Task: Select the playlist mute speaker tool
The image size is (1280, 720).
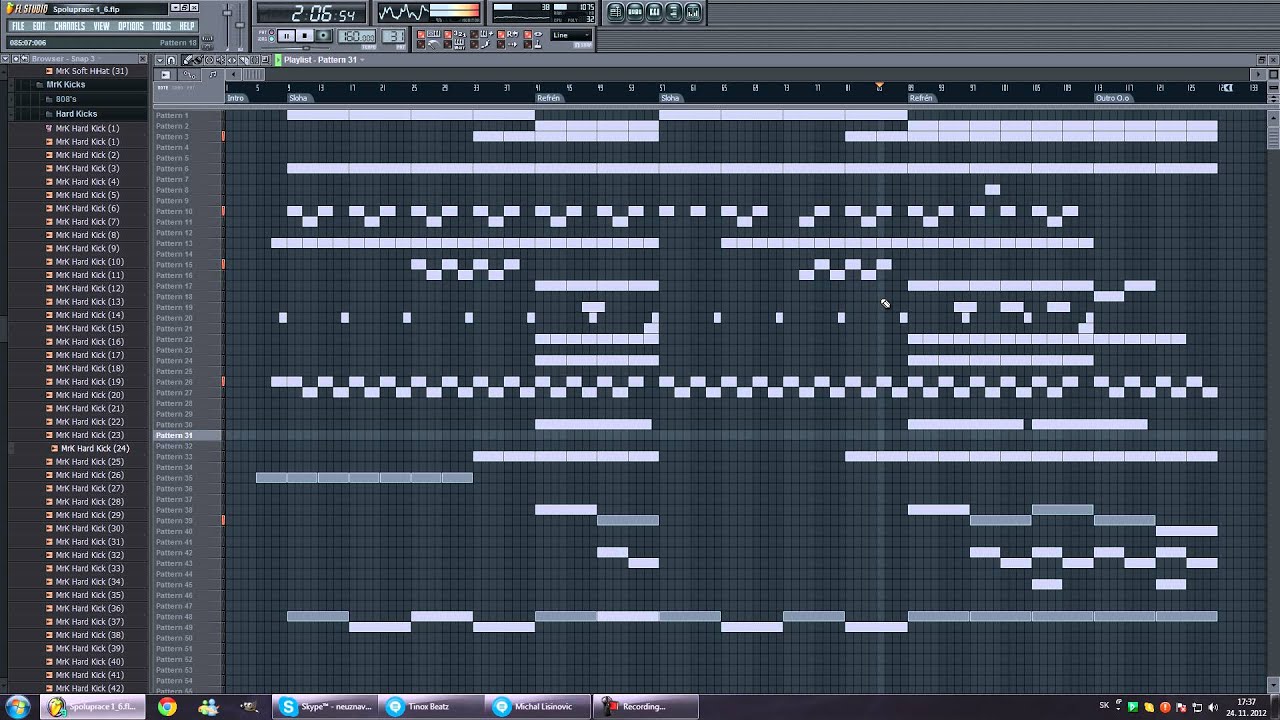Action: [x=220, y=59]
